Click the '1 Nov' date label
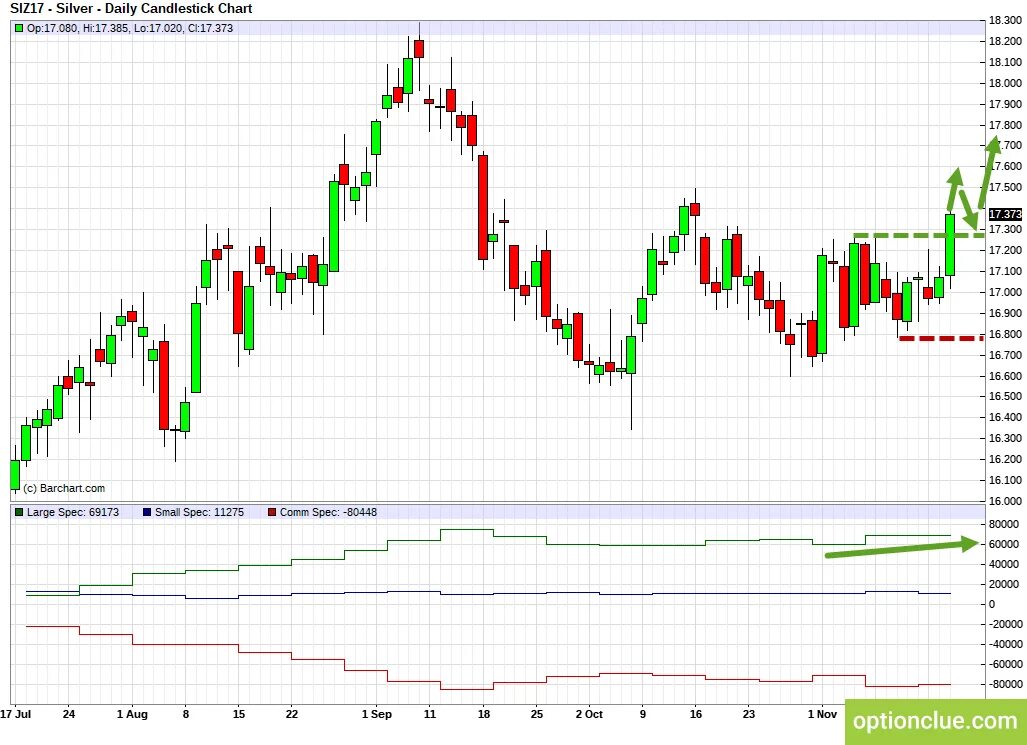1027x745 pixels. [822, 714]
